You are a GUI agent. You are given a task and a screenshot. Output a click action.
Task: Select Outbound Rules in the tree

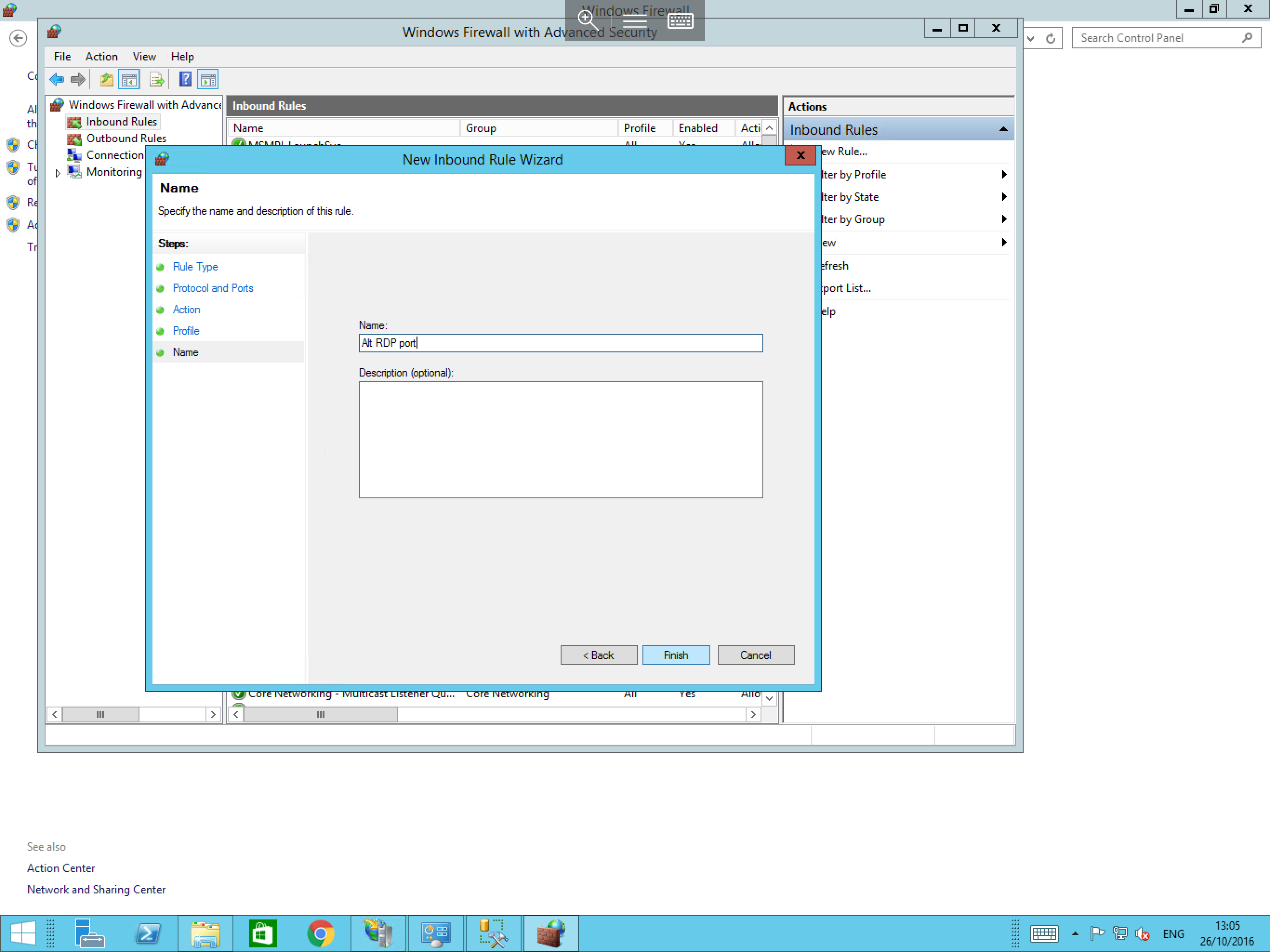point(126,139)
